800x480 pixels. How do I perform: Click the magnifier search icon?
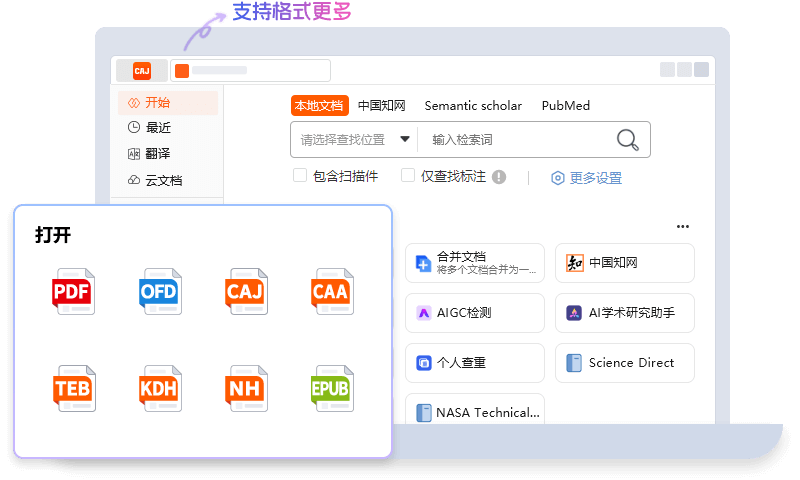tap(627, 139)
